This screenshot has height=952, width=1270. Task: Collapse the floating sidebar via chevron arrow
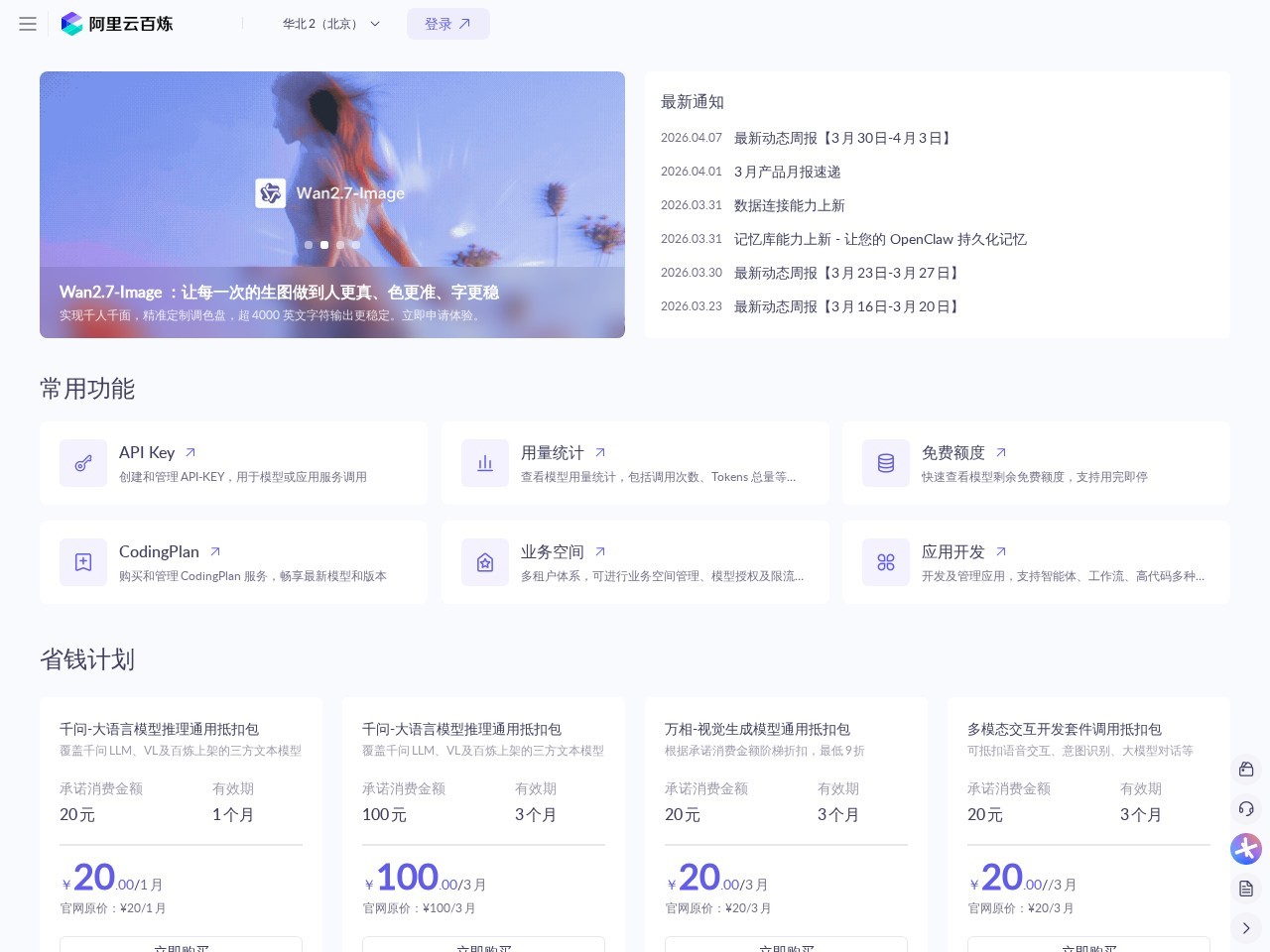1246,928
